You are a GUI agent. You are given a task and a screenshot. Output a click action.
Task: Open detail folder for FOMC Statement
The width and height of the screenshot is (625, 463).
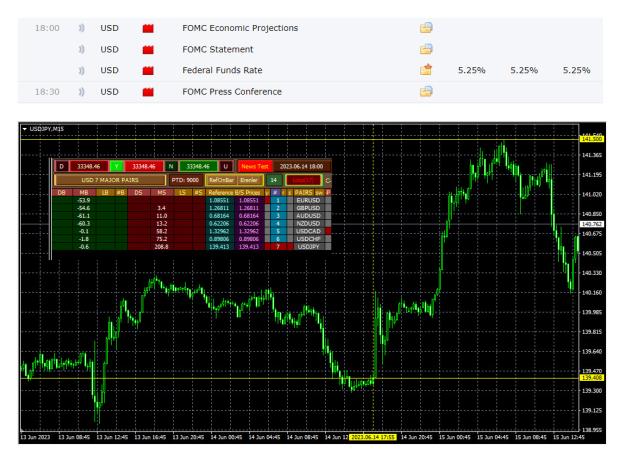[x=426, y=49]
